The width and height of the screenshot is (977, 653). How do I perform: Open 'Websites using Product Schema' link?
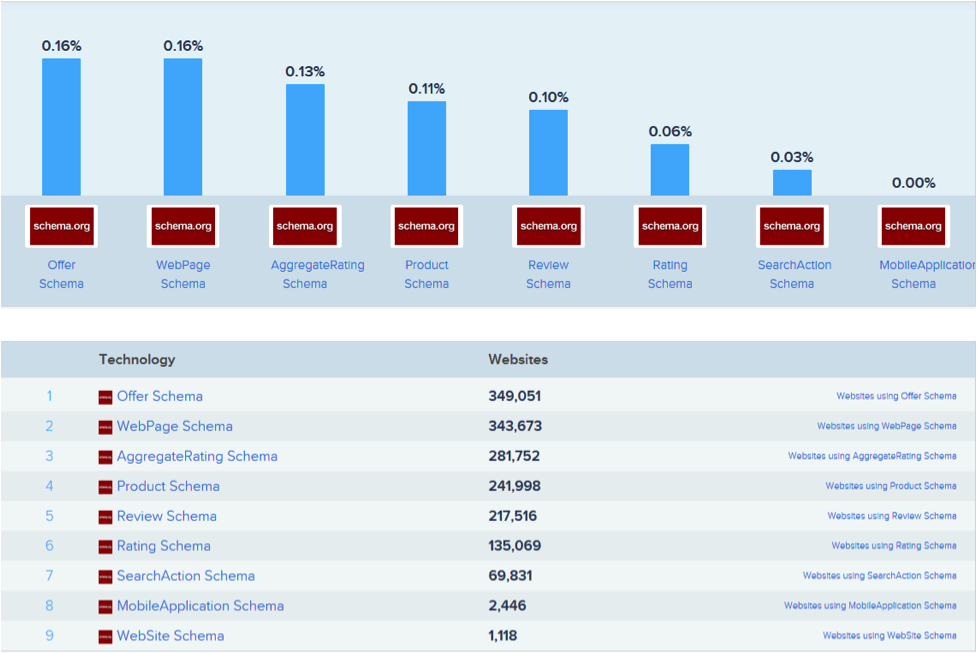(891, 486)
